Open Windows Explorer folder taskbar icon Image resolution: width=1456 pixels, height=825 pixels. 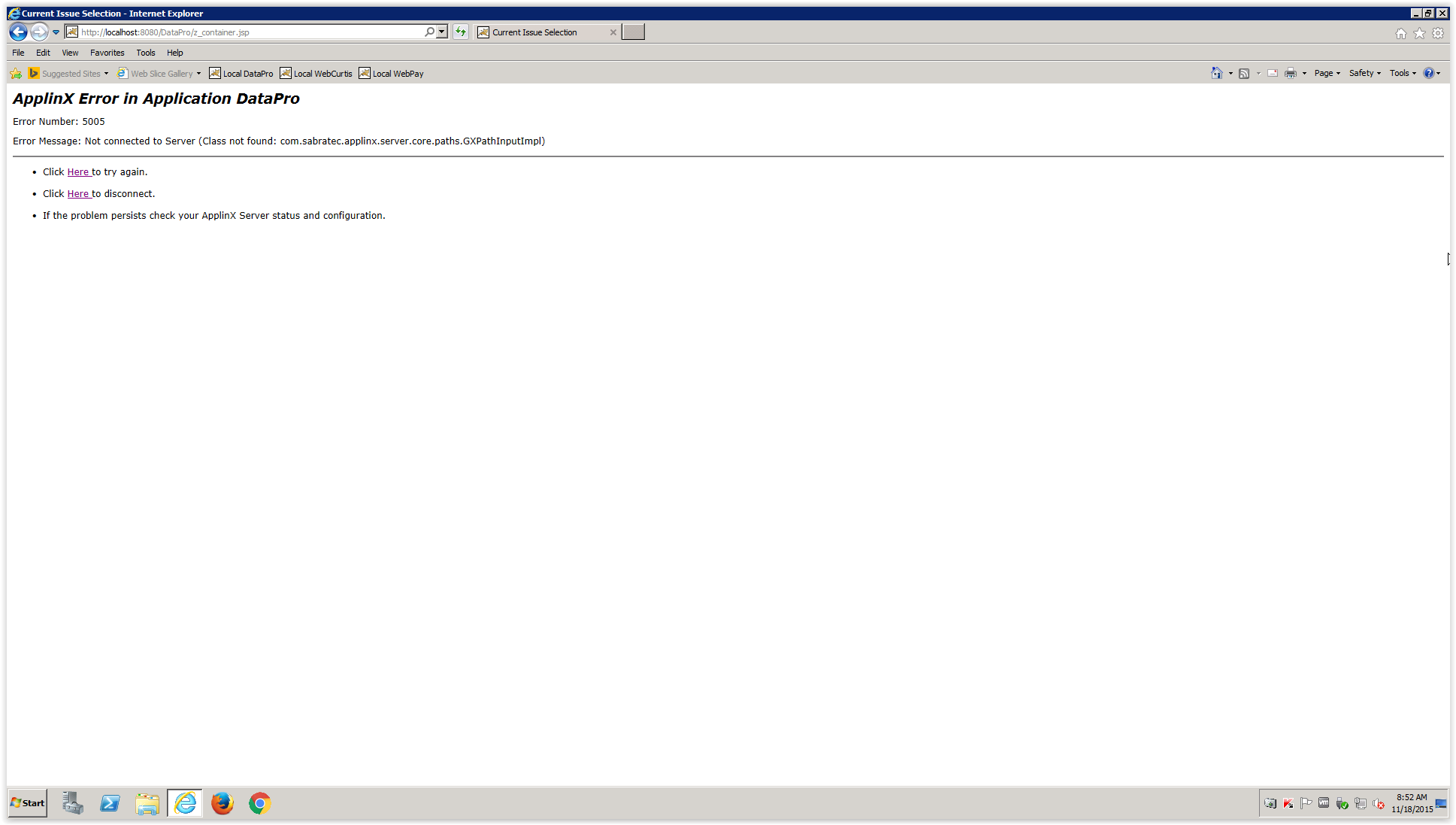(x=147, y=803)
